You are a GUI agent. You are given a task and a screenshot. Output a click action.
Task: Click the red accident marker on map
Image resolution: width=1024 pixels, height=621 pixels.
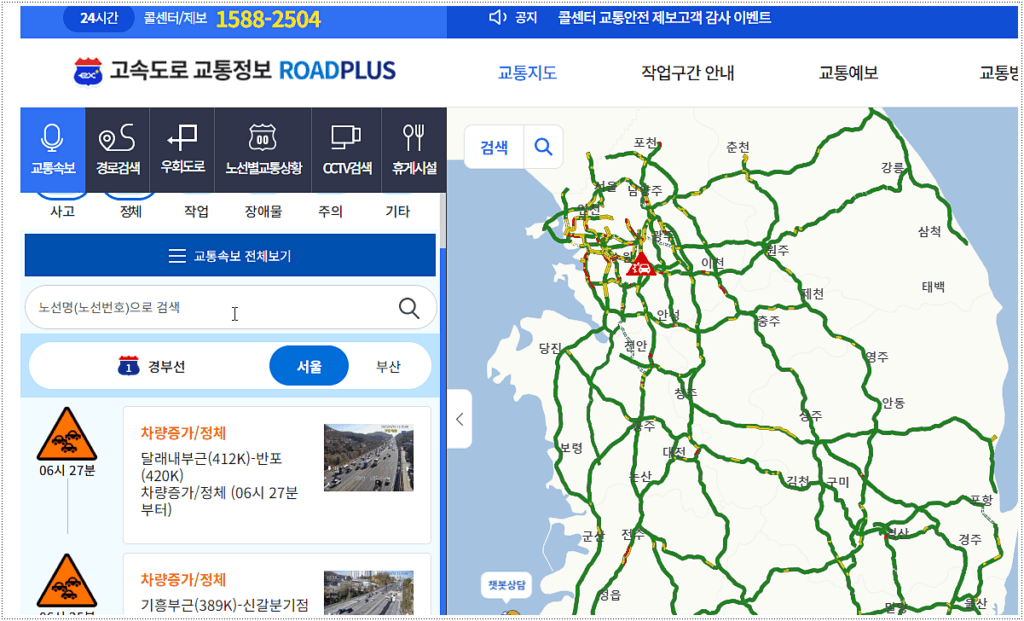(640, 265)
